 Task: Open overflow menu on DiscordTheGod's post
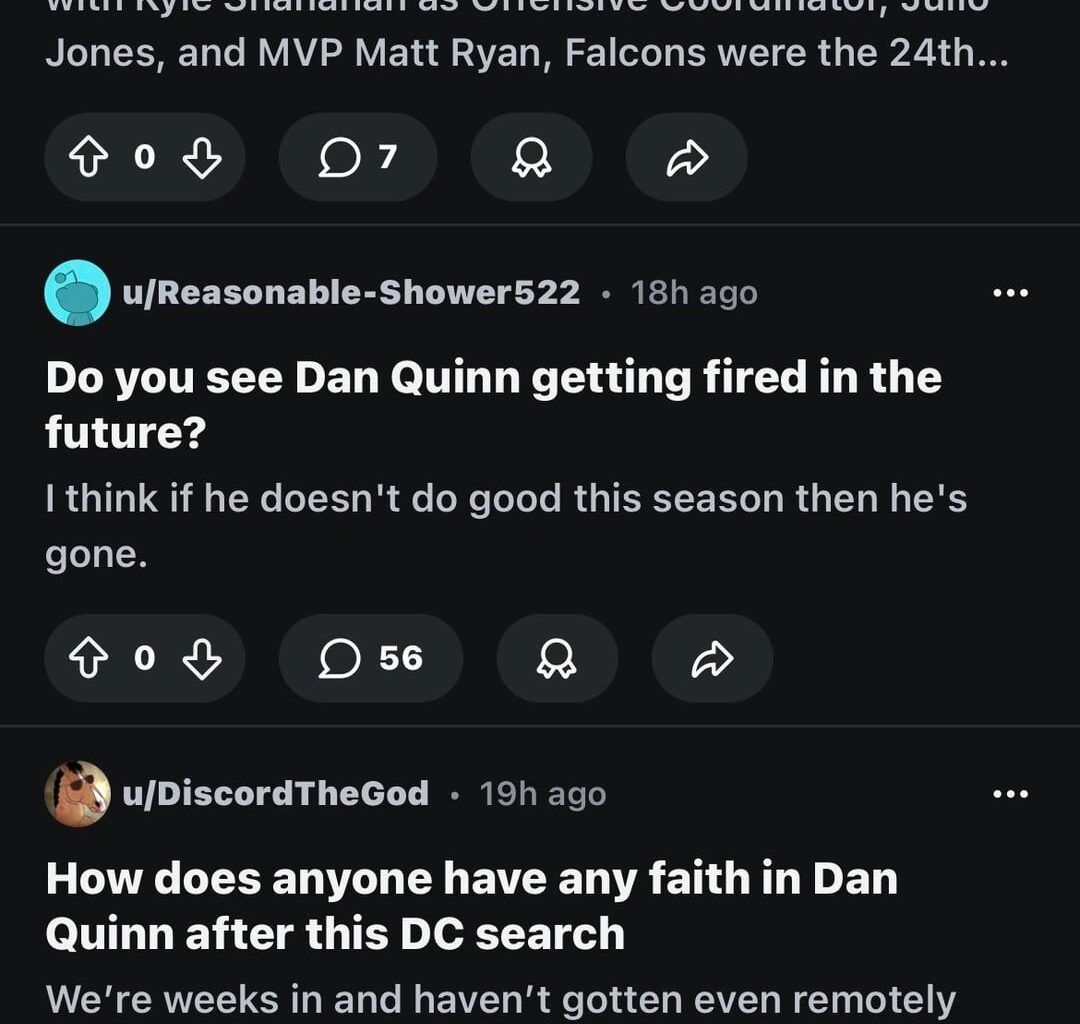point(1012,792)
